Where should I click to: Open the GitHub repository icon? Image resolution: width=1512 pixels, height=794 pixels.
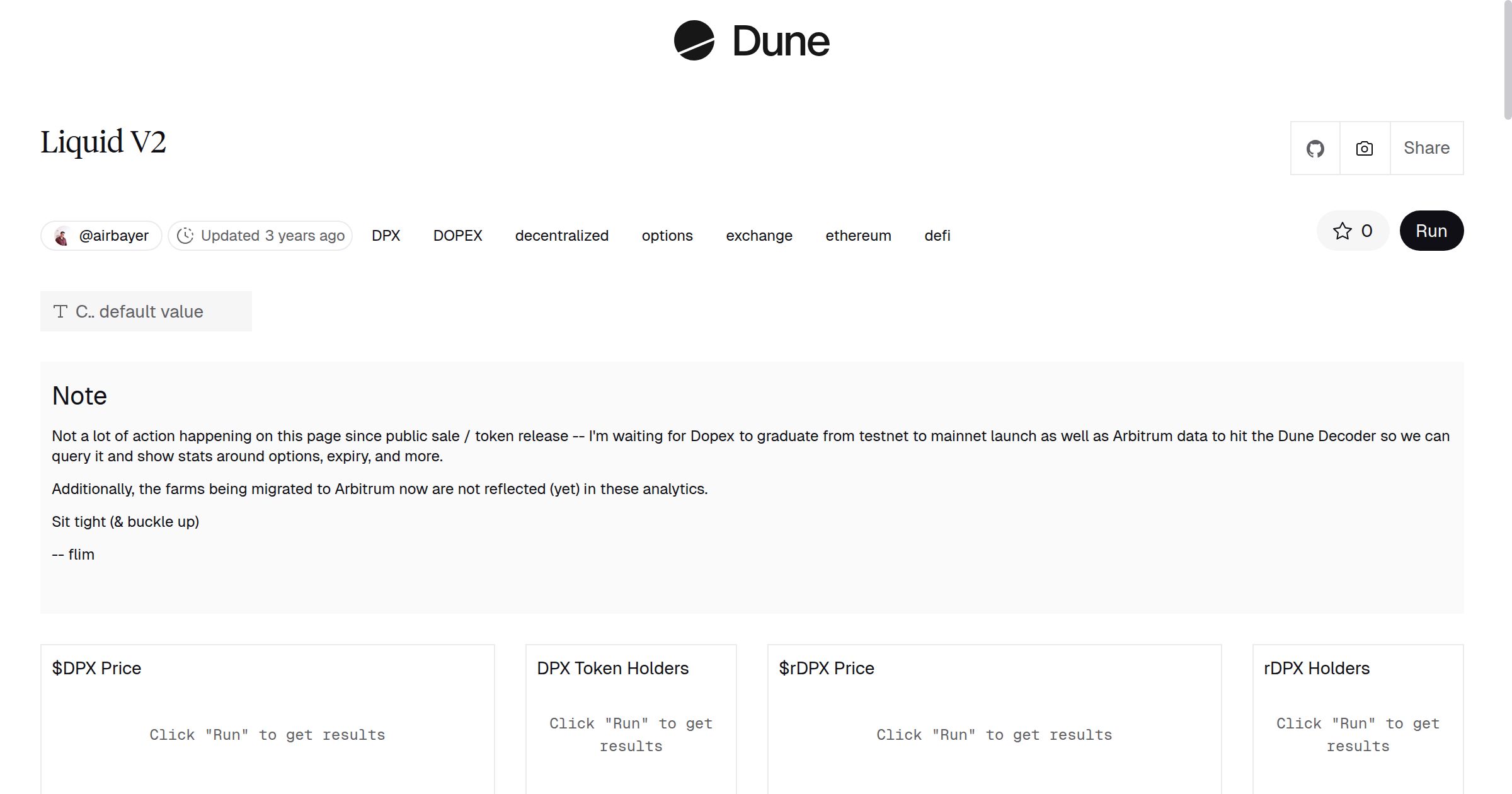(x=1315, y=149)
